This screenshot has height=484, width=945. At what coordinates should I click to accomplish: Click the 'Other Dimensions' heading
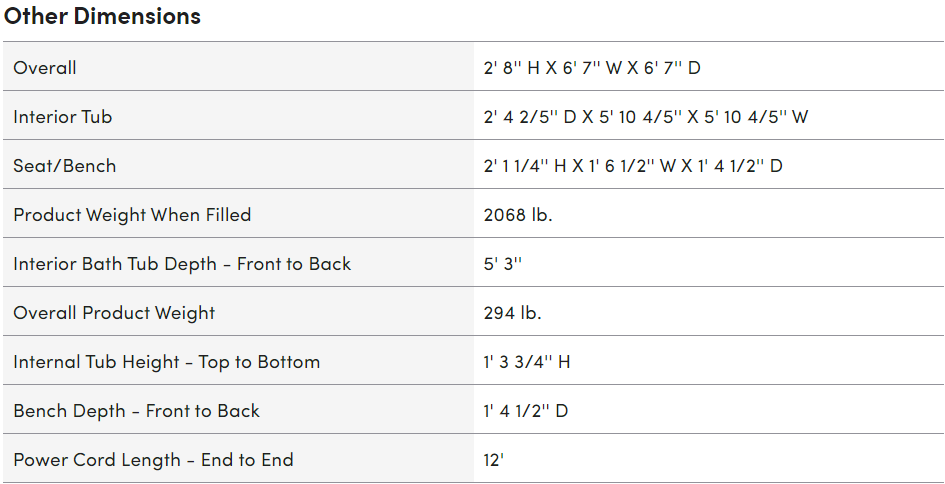tap(102, 16)
